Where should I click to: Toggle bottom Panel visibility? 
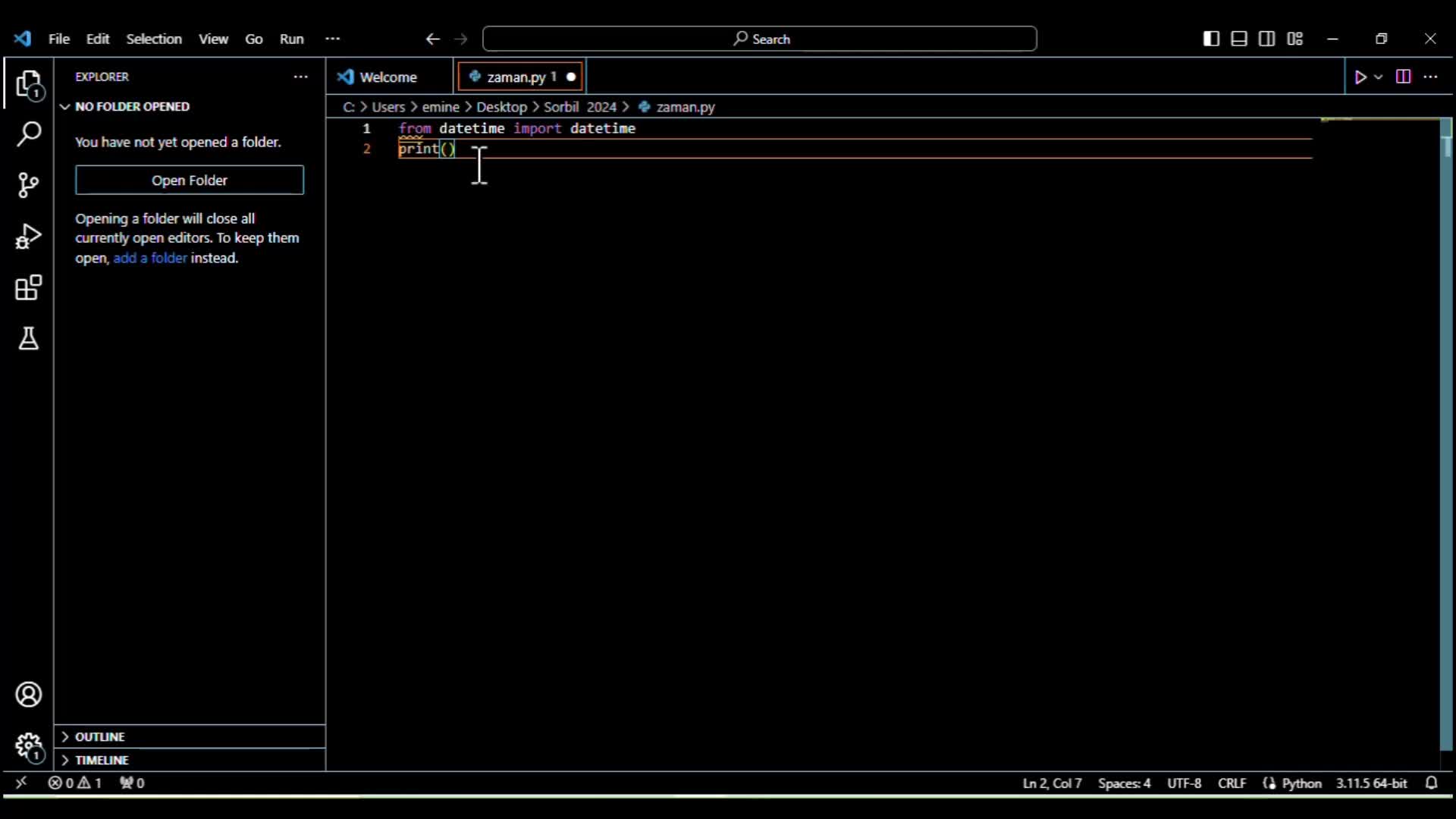coord(1239,39)
